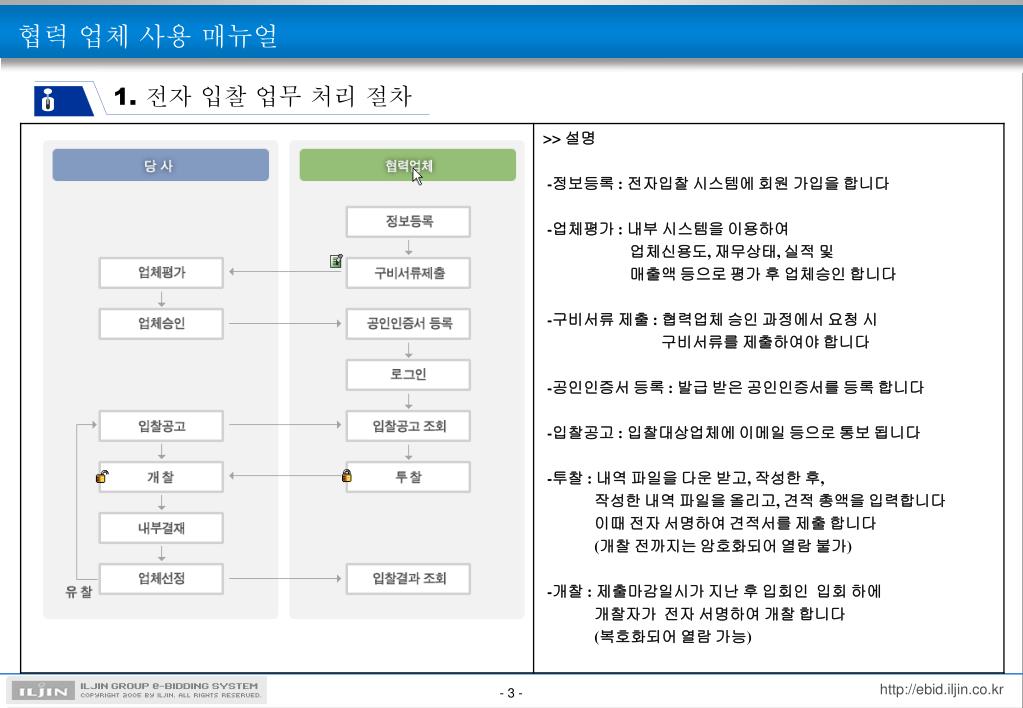Click the 구비서류제출 flow box
This screenshot has width=1023, height=708.
(x=408, y=273)
